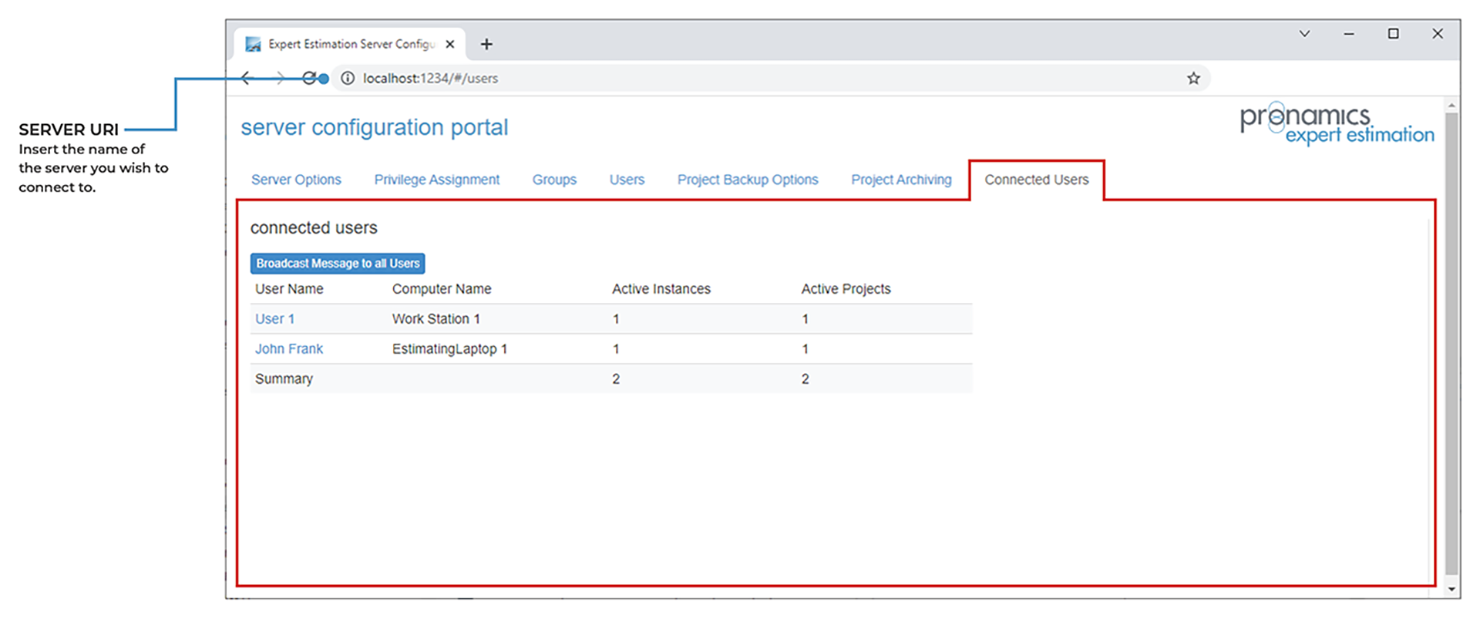The height and width of the screenshot is (619, 1480).
Task: Open a new browser tab
Action: pos(487,44)
